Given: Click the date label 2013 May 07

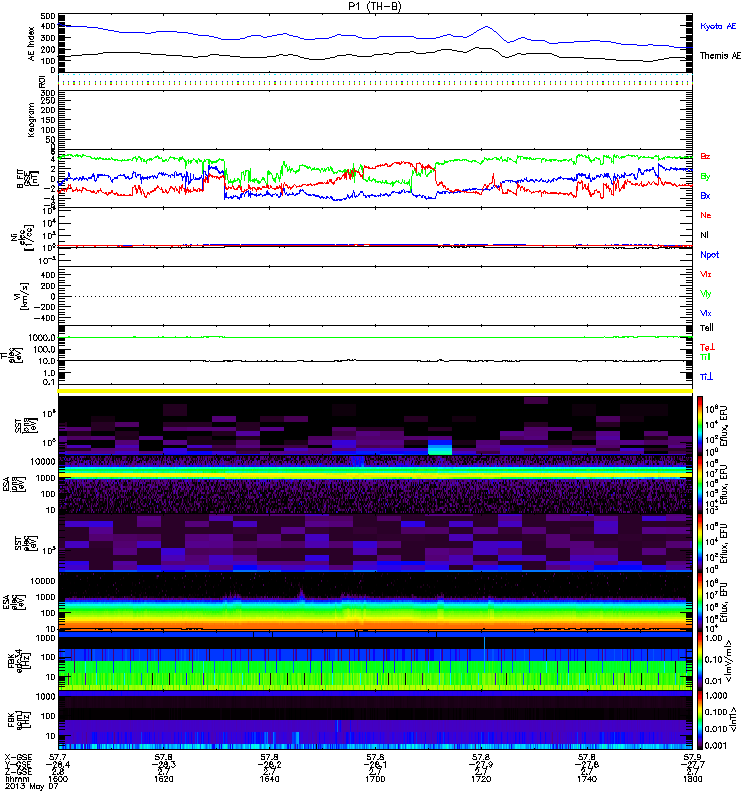Looking at the screenshot, I should pyautogui.click(x=32, y=786).
